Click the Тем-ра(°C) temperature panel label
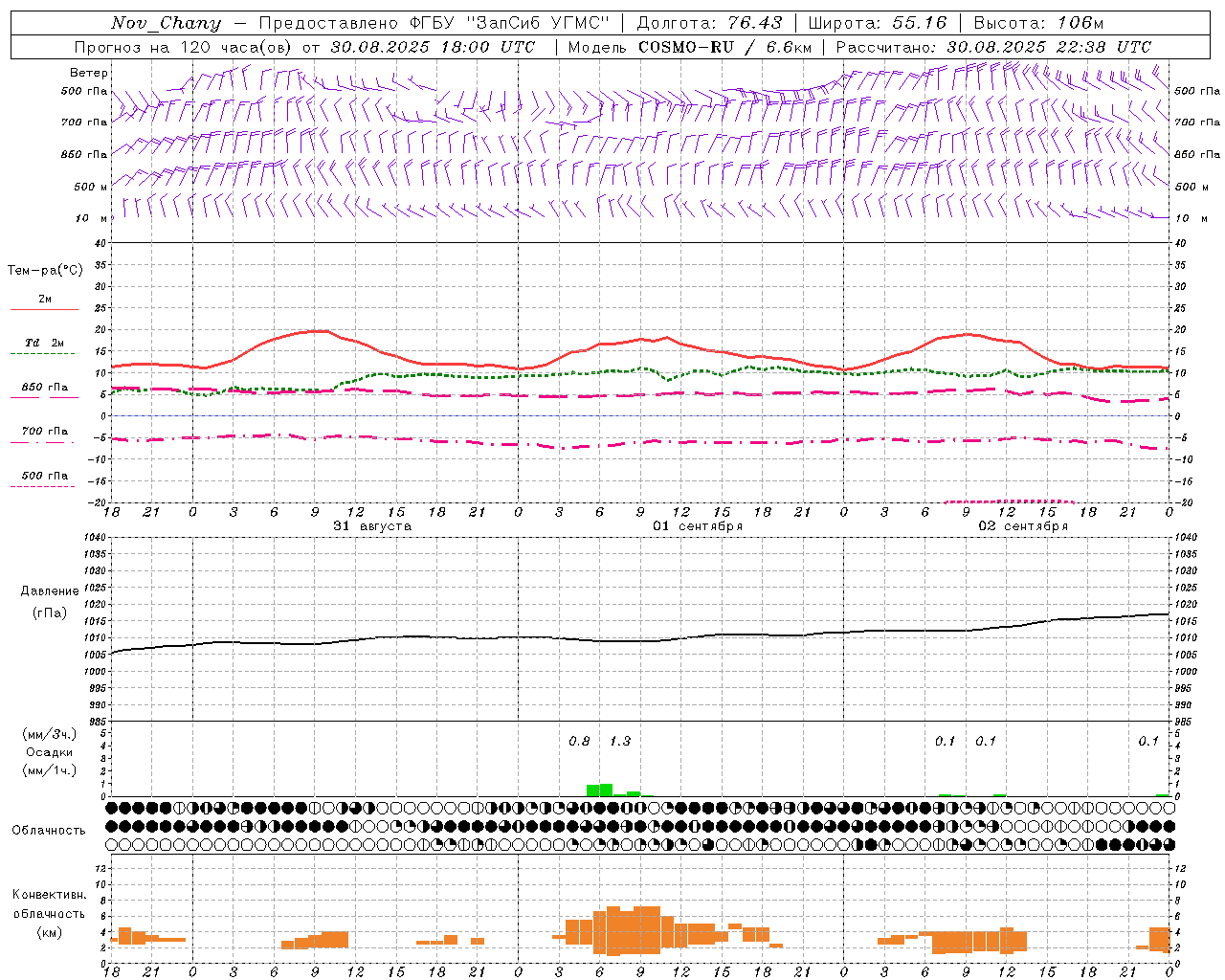The height and width of the screenshot is (980, 1225). [45, 270]
